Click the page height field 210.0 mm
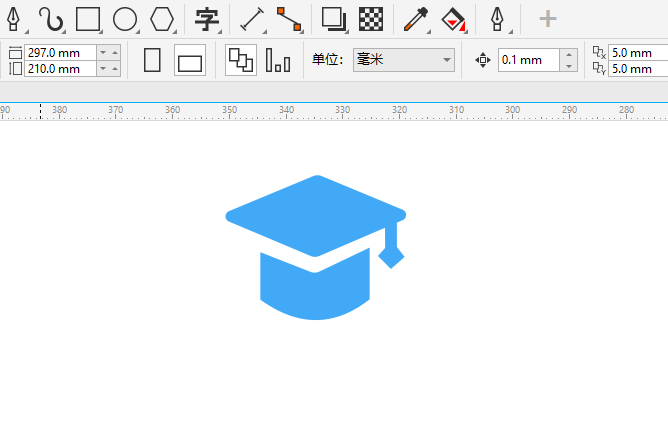Viewport: 668px width, 432px height. (60, 69)
